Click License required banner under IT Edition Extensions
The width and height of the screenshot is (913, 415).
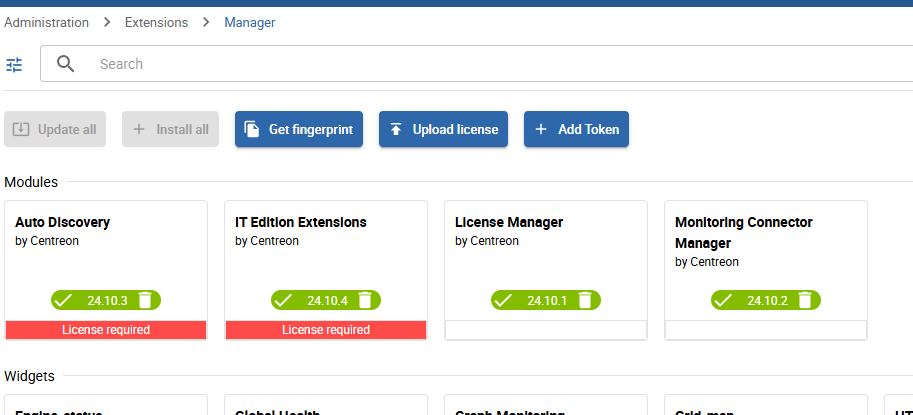(x=326, y=330)
